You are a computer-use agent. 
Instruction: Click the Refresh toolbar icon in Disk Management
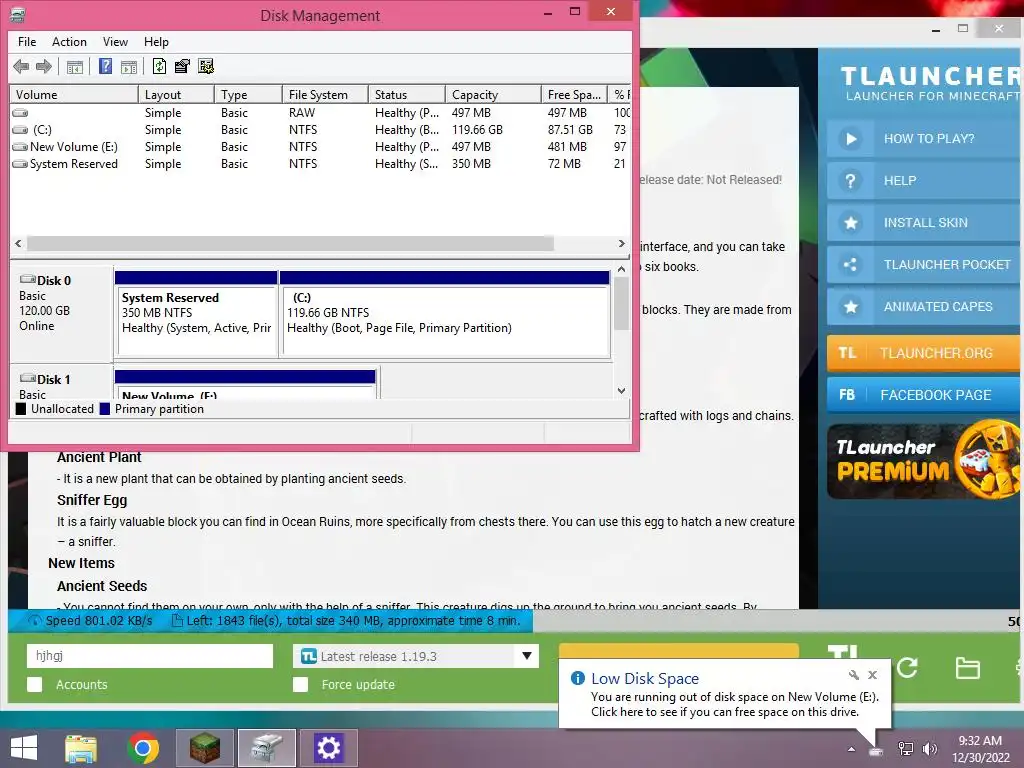pyautogui.click(x=159, y=67)
